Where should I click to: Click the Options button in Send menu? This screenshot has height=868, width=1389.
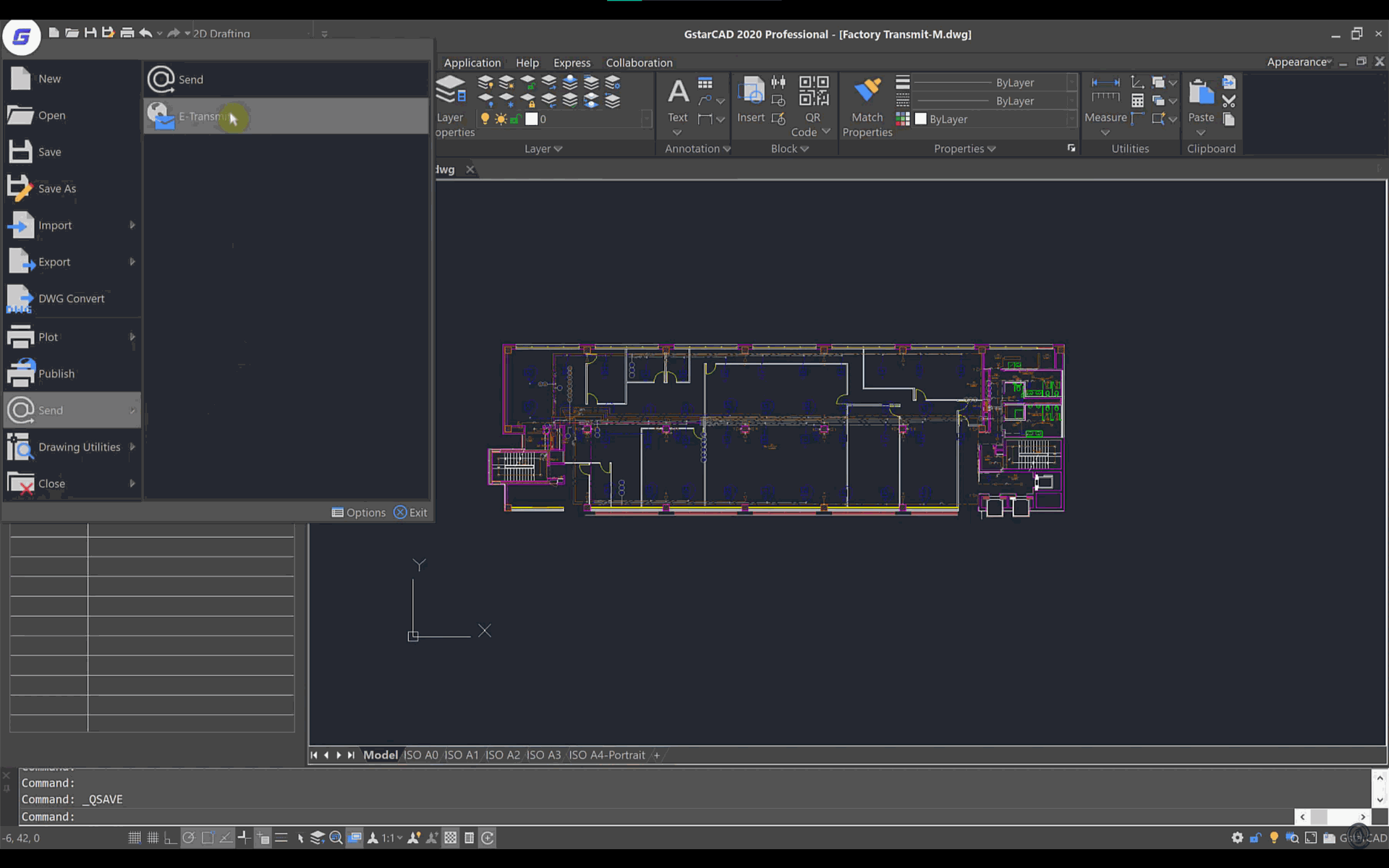tap(359, 512)
